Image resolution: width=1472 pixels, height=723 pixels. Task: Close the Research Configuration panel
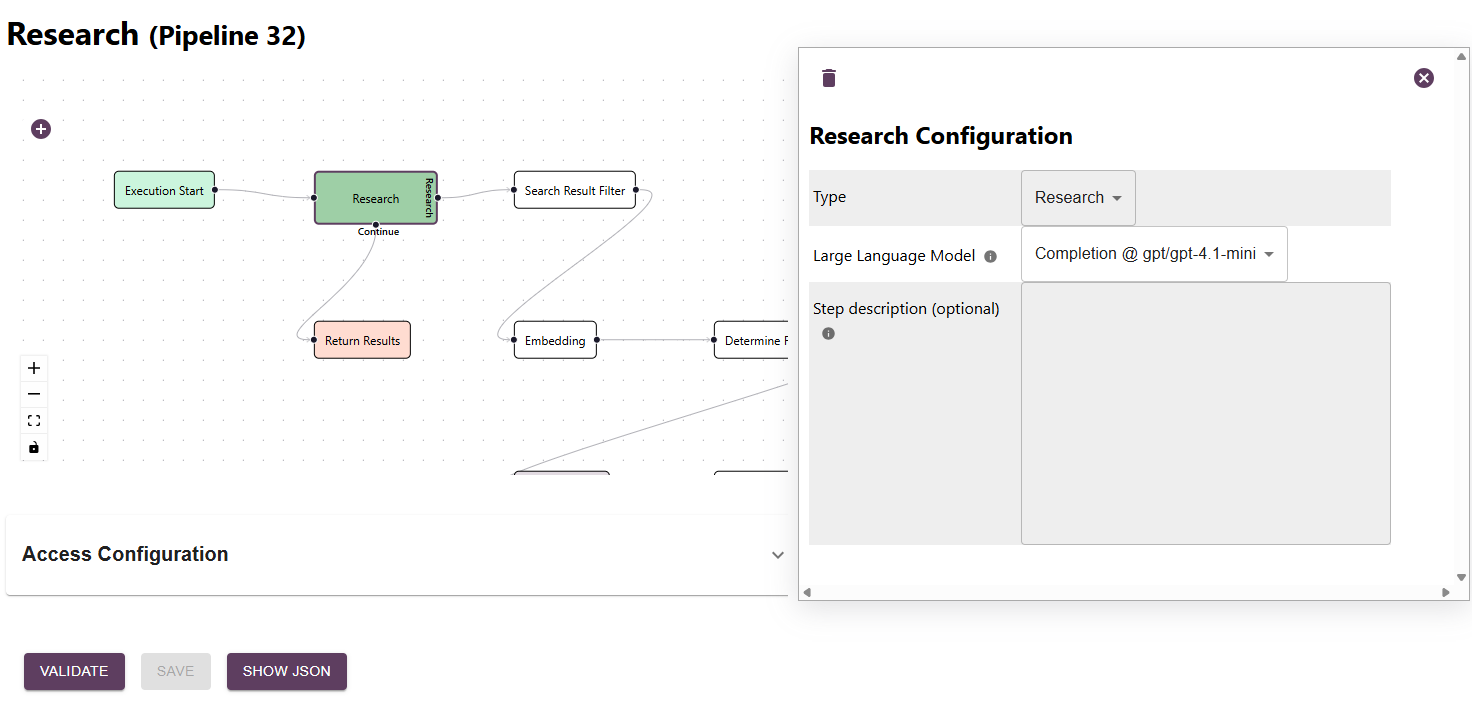click(1423, 78)
